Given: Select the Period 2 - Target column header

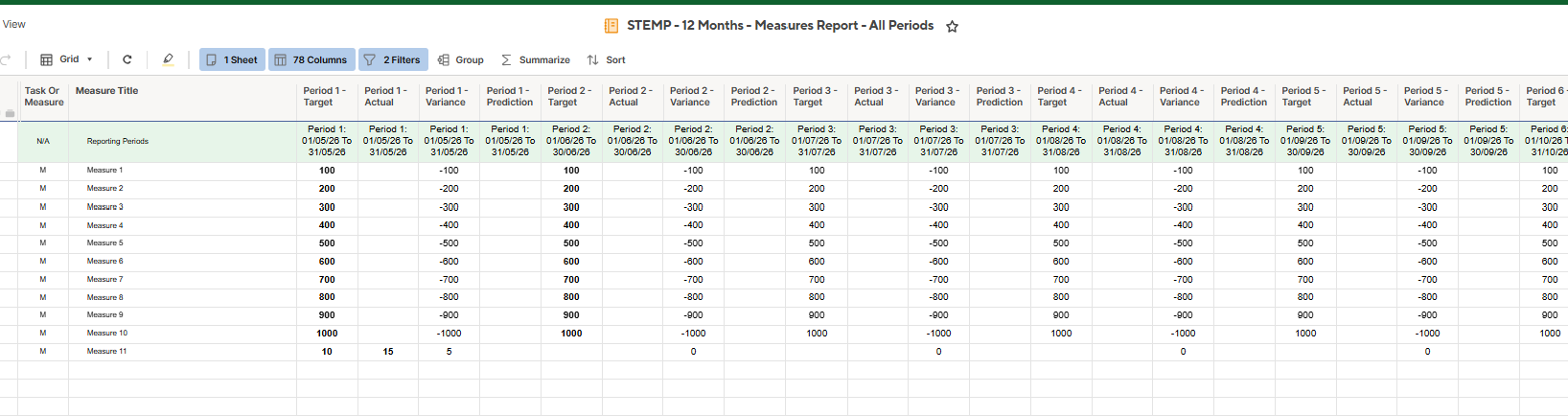Looking at the screenshot, I should coord(571,97).
